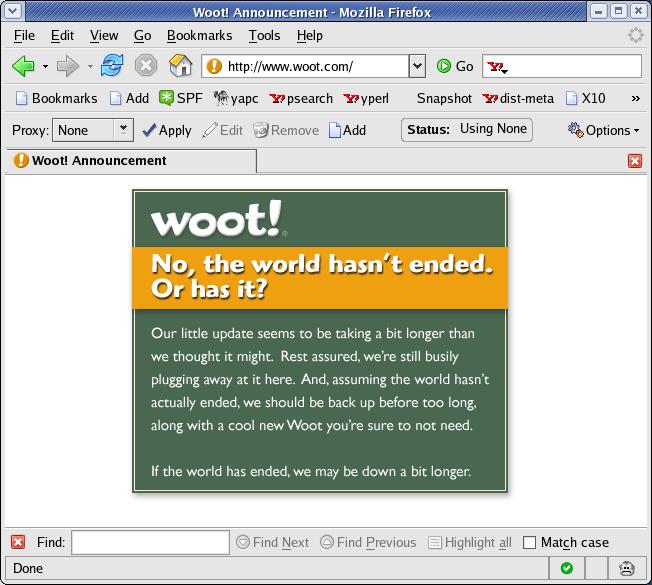Click inside the Find text field
The width and height of the screenshot is (652, 585).
150,543
